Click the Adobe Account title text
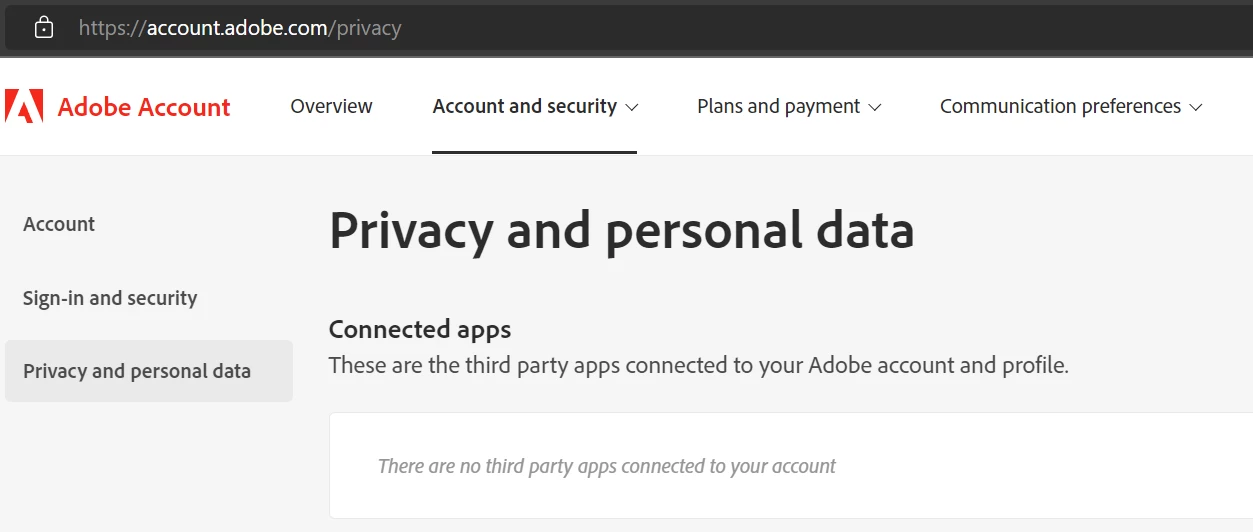The image size is (1253, 532). tap(144, 107)
